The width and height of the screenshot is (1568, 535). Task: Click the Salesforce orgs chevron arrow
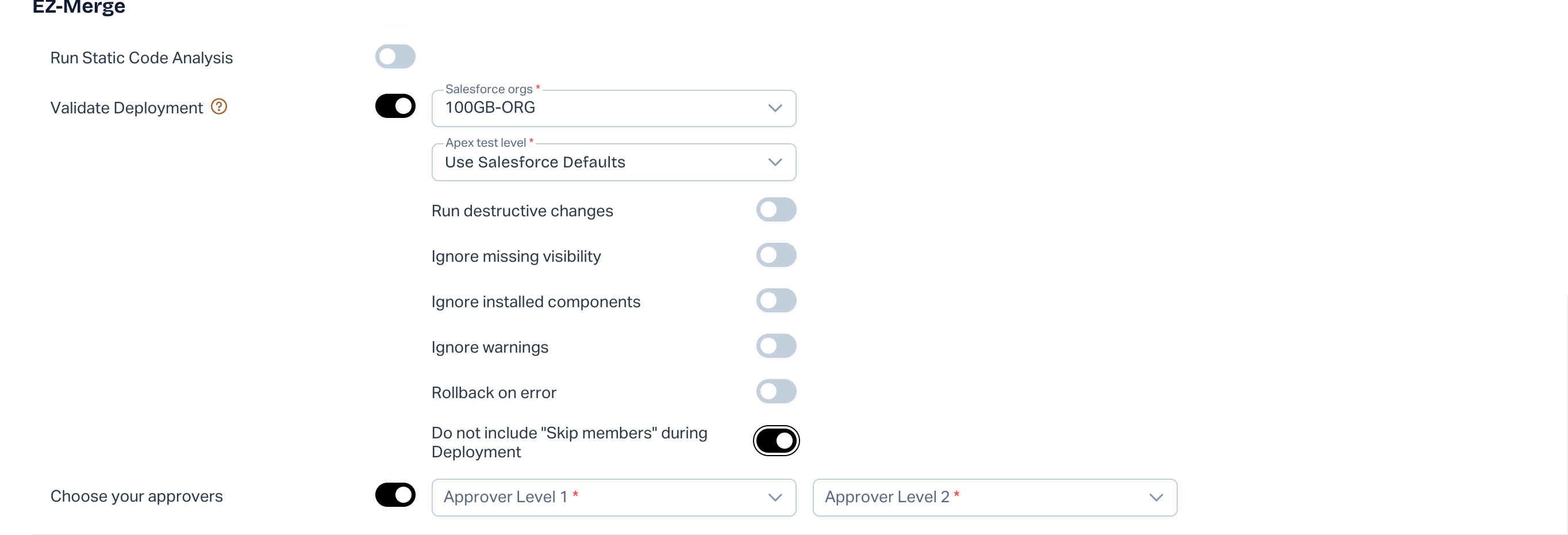[x=775, y=109]
